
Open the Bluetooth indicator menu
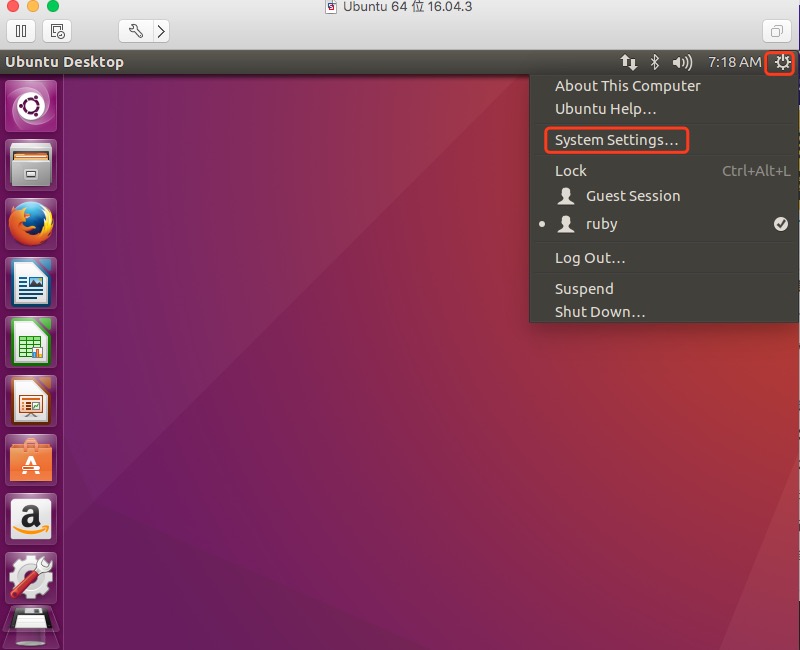(x=655, y=62)
